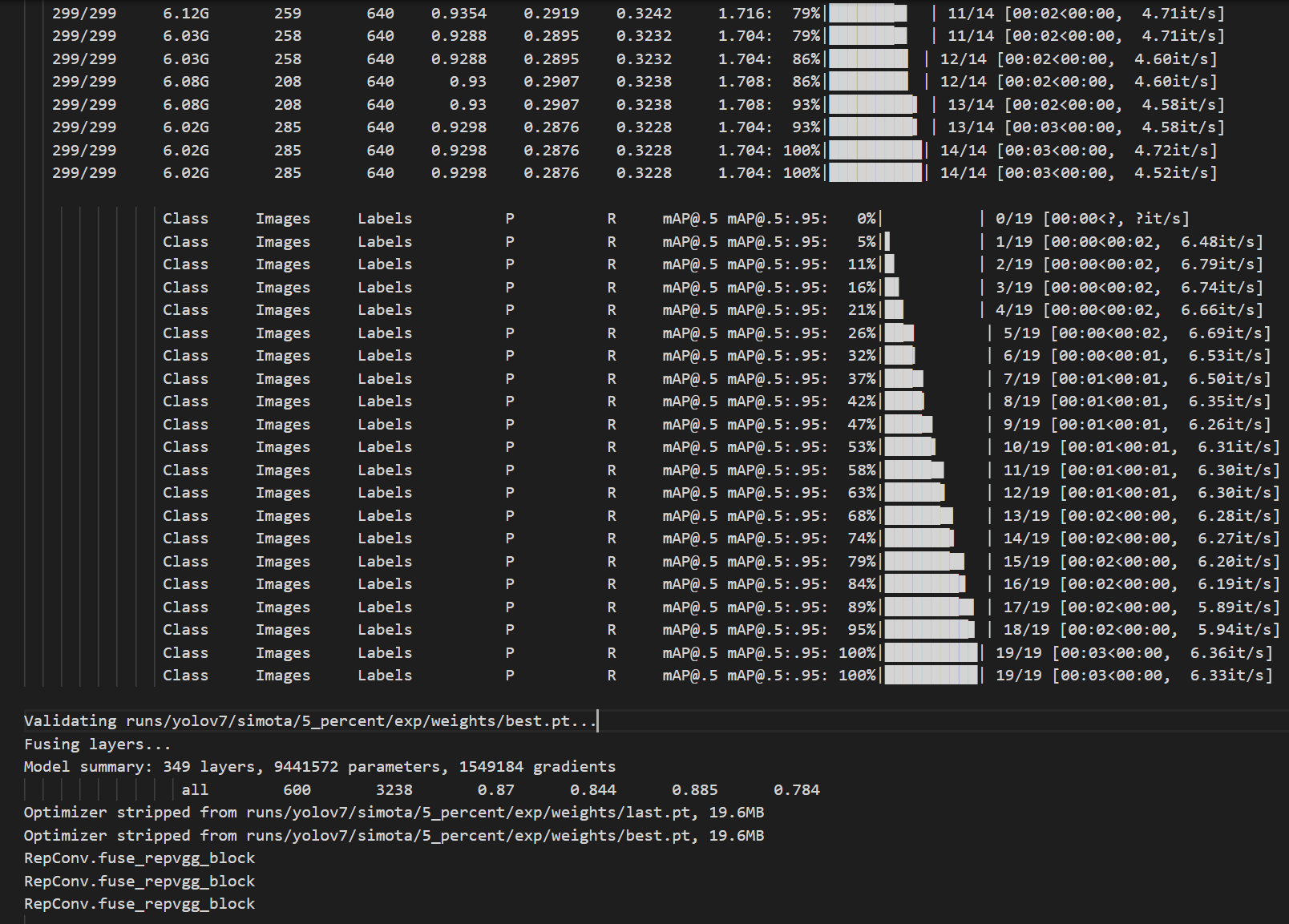This screenshot has width=1289, height=924.
Task: Click the 100% completed training progress bar
Action: (x=874, y=171)
